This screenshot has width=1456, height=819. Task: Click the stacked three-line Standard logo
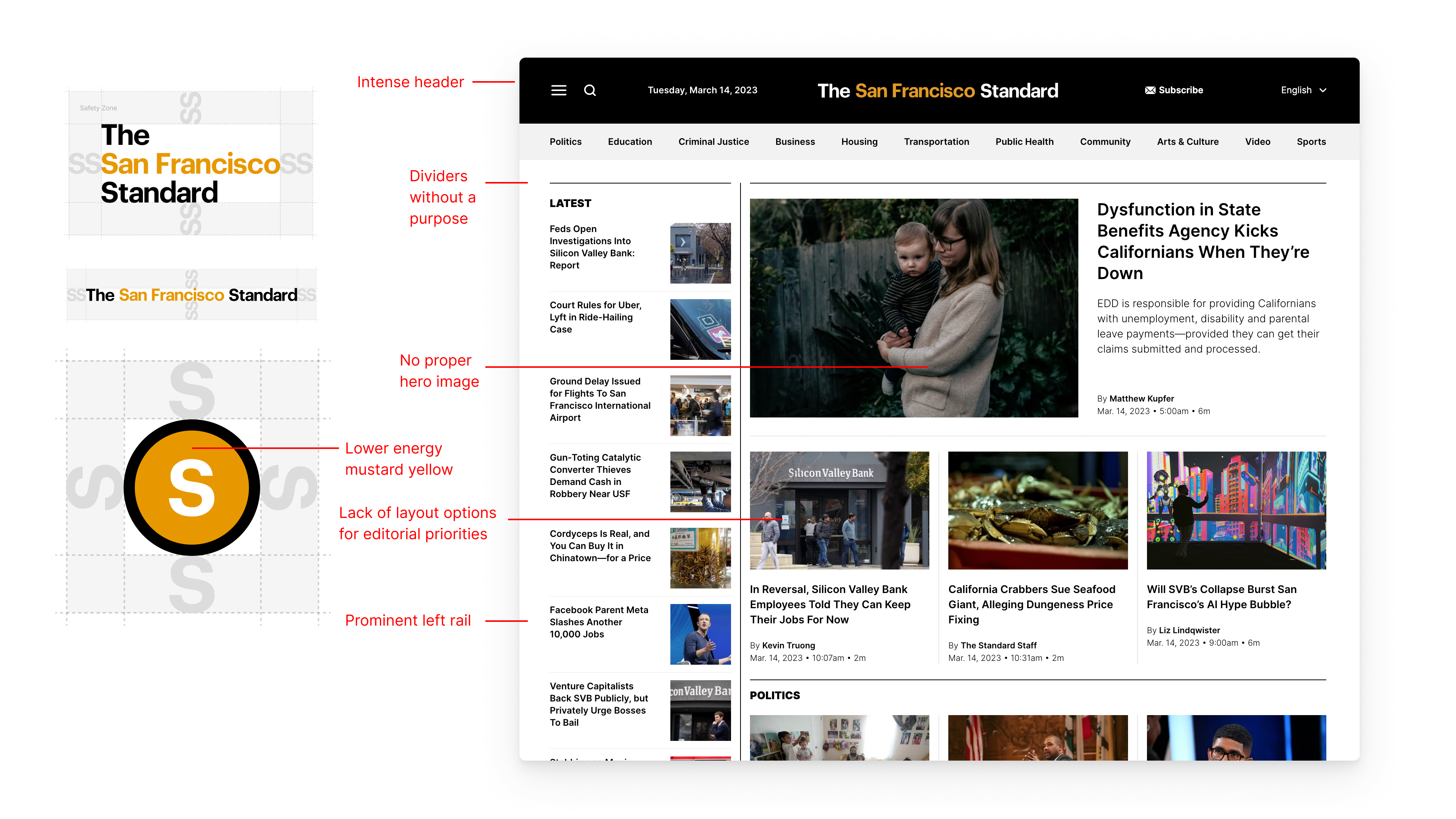(190, 164)
